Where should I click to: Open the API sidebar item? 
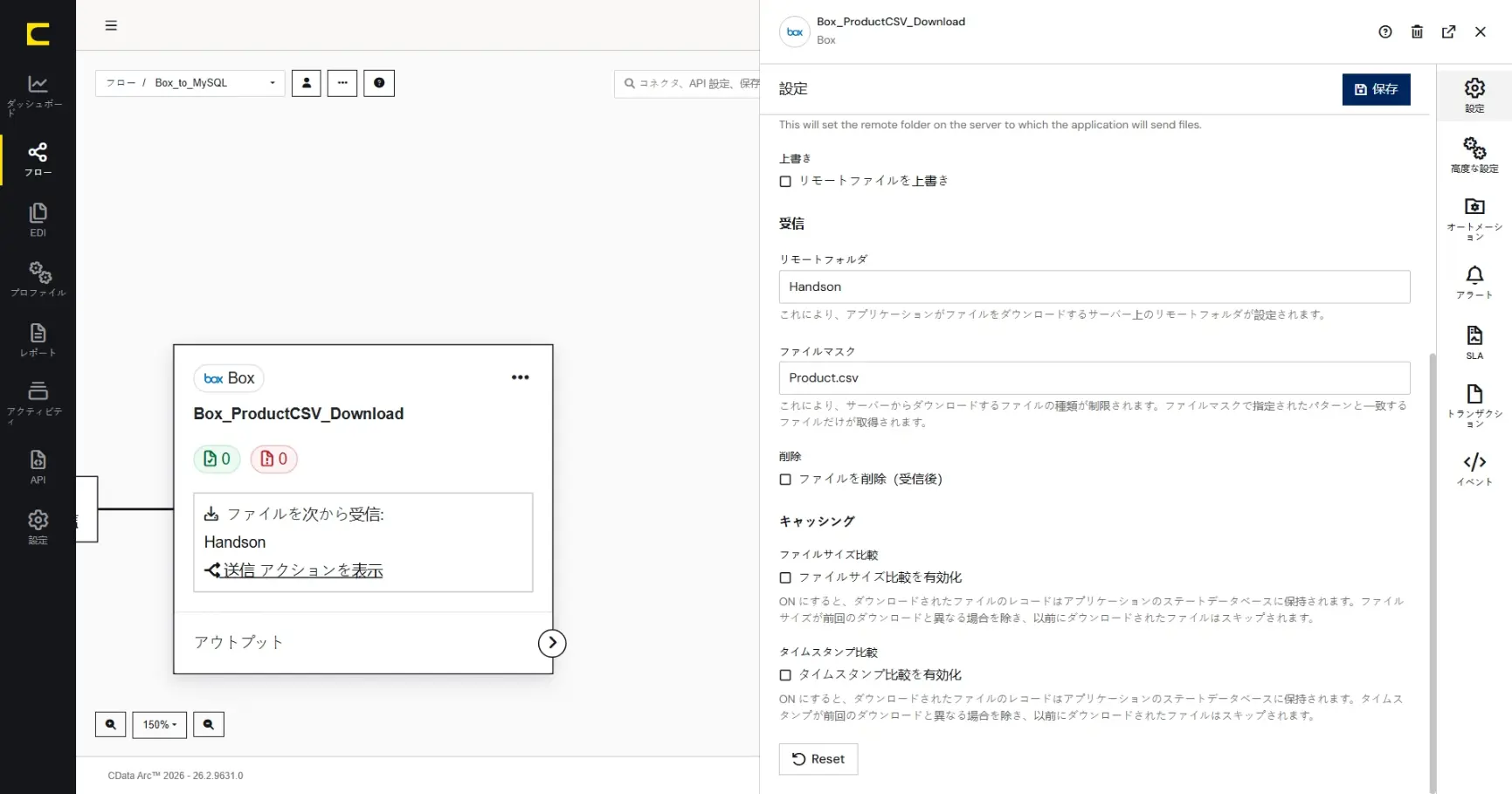(38, 466)
